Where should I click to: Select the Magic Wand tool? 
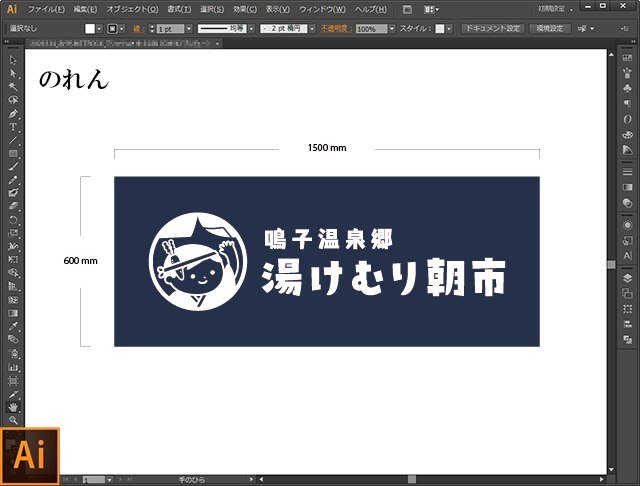[x=13, y=87]
